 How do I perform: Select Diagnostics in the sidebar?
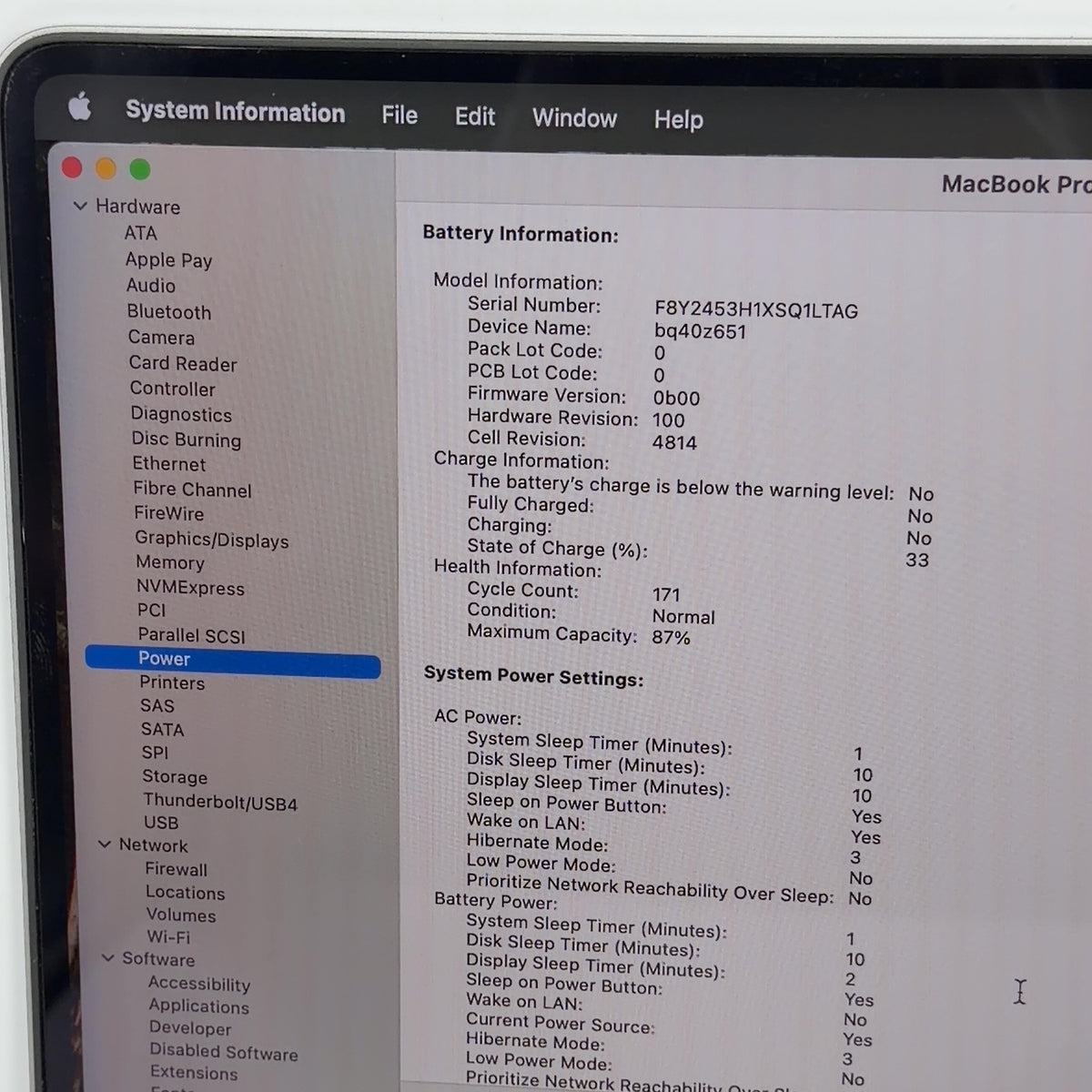(x=180, y=414)
